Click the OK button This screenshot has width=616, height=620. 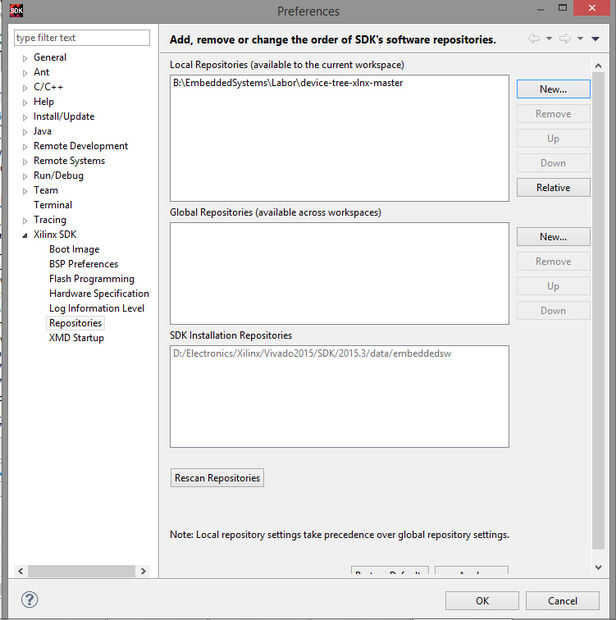pos(482,601)
